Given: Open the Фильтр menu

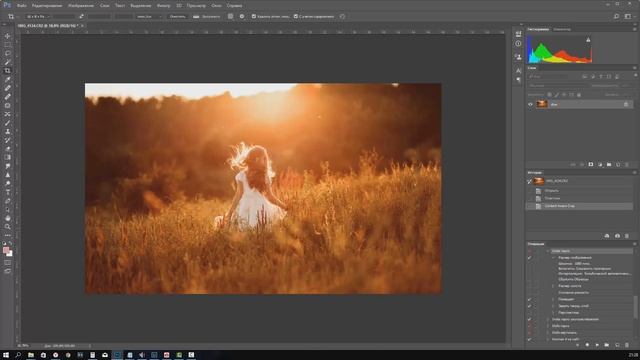Looking at the screenshot, I should 164,6.
